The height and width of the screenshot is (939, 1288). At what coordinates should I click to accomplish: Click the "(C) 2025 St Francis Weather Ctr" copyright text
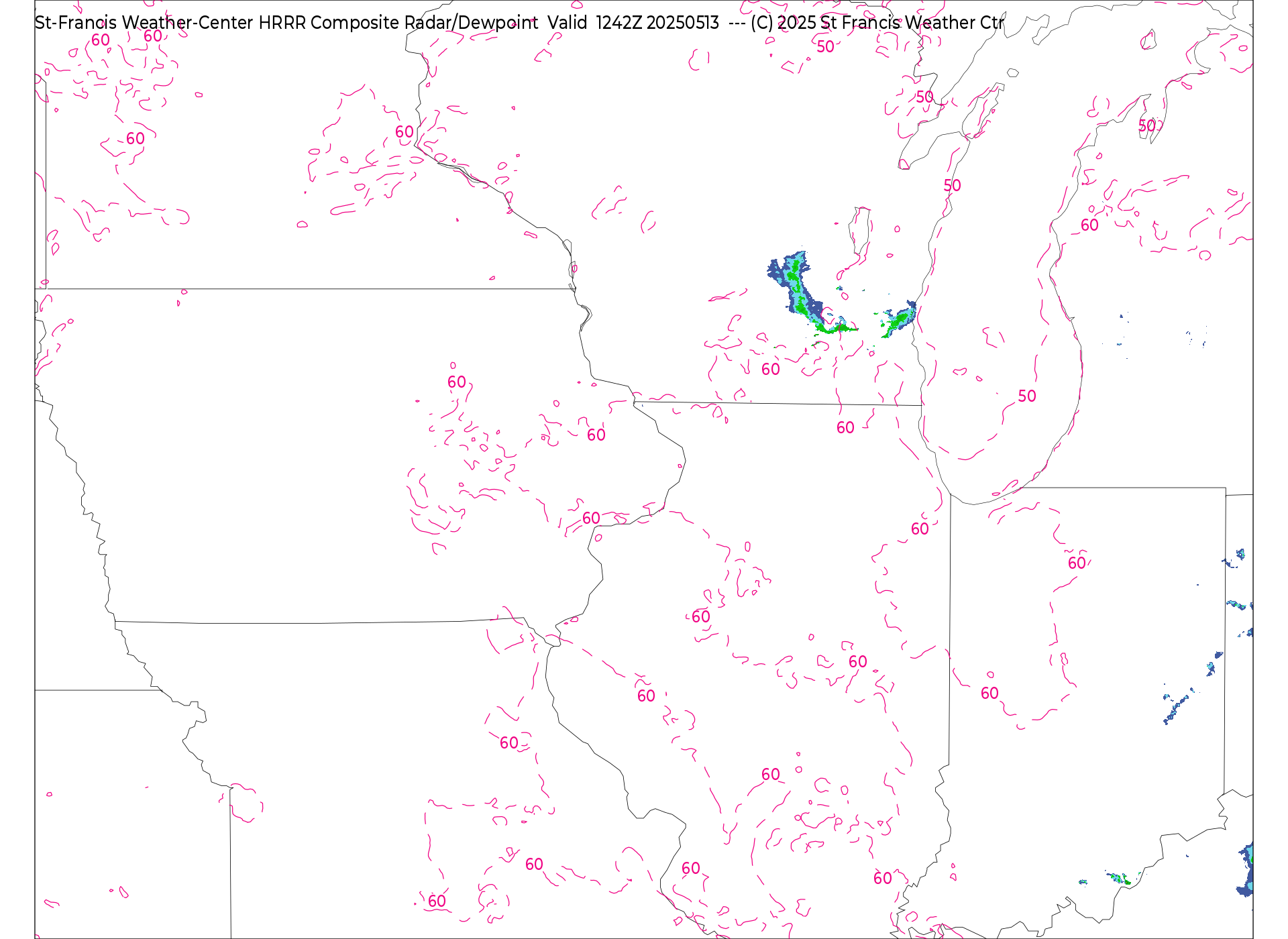(x=877, y=23)
